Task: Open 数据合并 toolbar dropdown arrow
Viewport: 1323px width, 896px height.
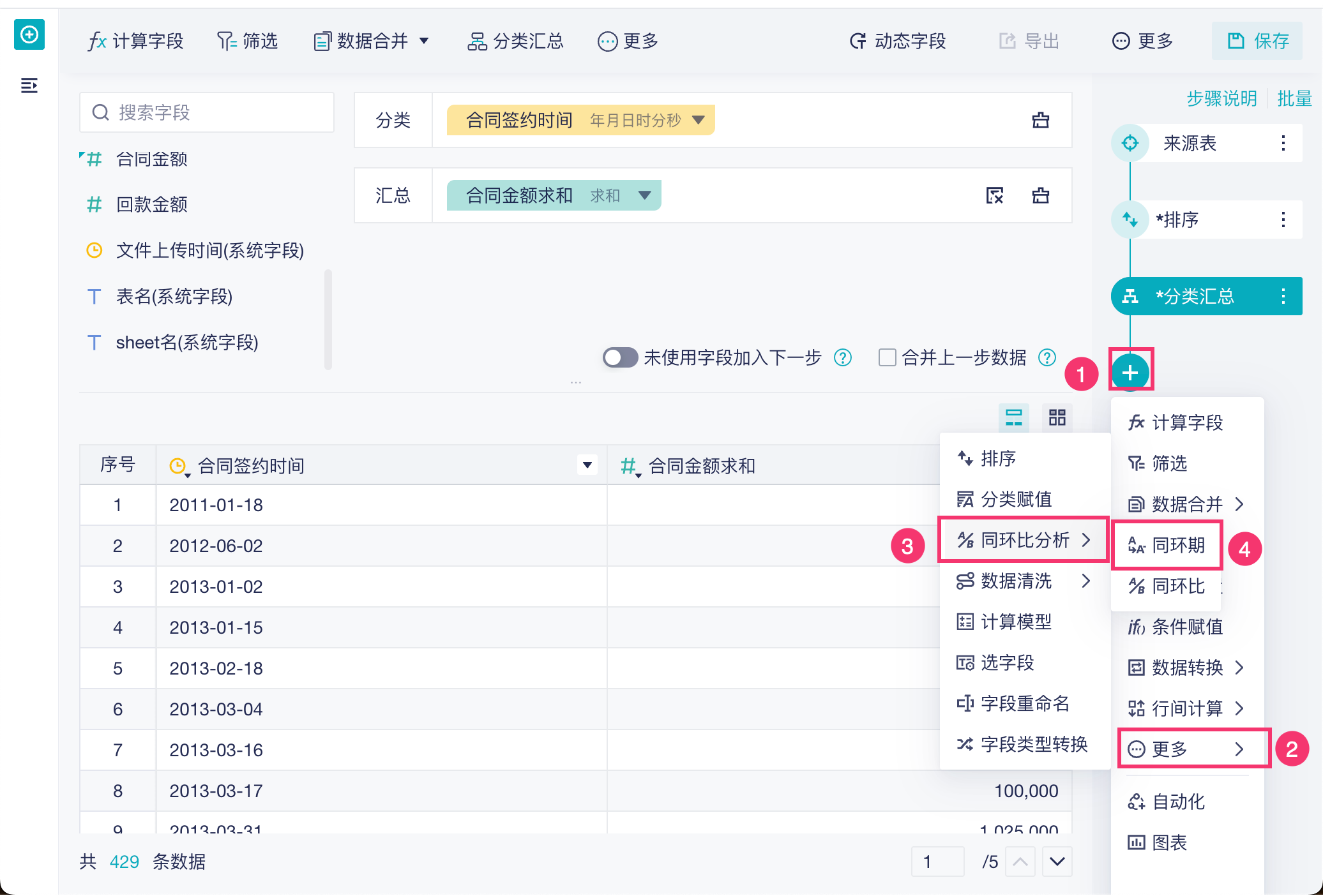Action: pos(424,41)
